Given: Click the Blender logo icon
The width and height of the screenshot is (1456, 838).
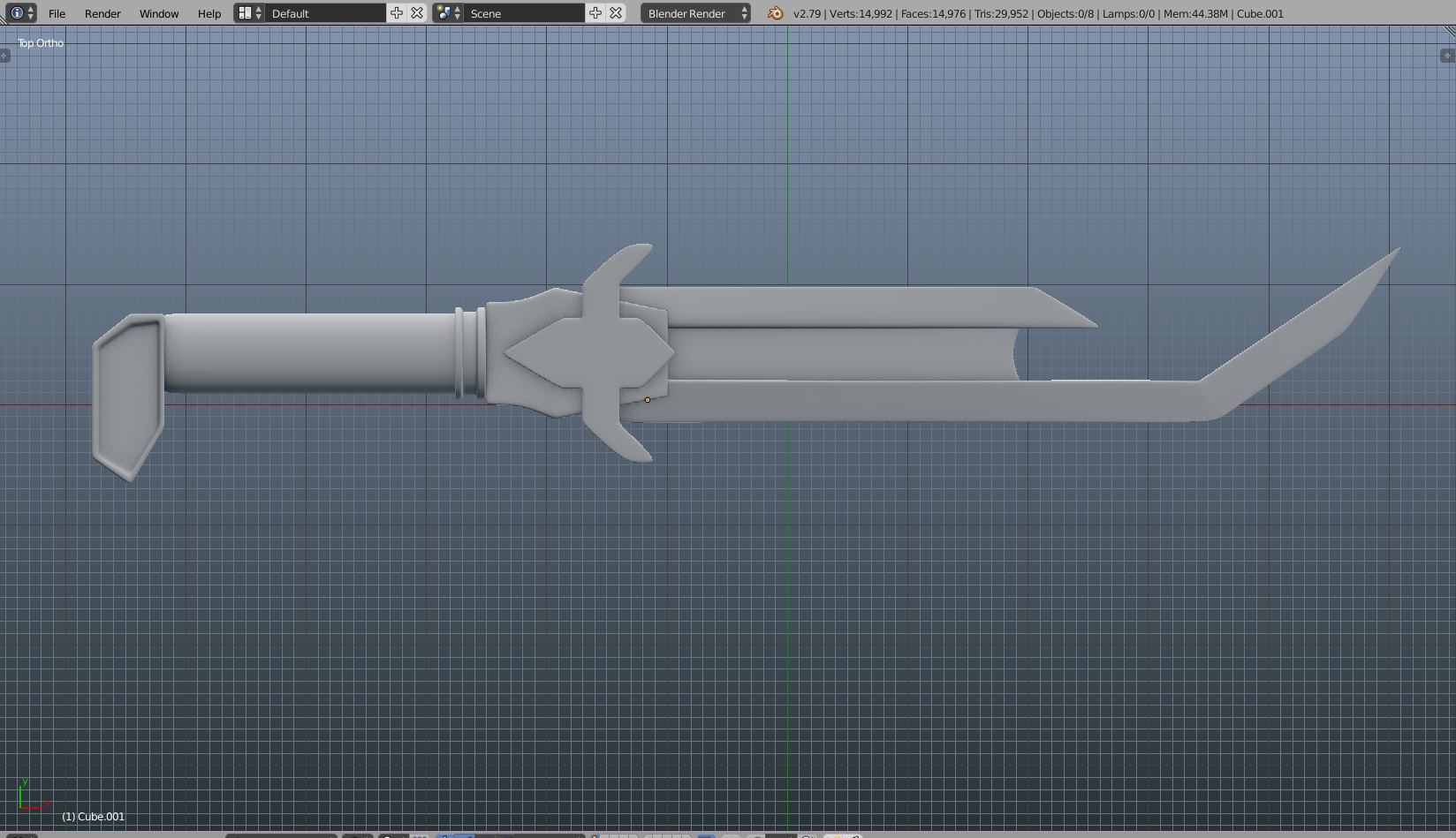Looking at the screenshot, I should [x=776, y=13].
